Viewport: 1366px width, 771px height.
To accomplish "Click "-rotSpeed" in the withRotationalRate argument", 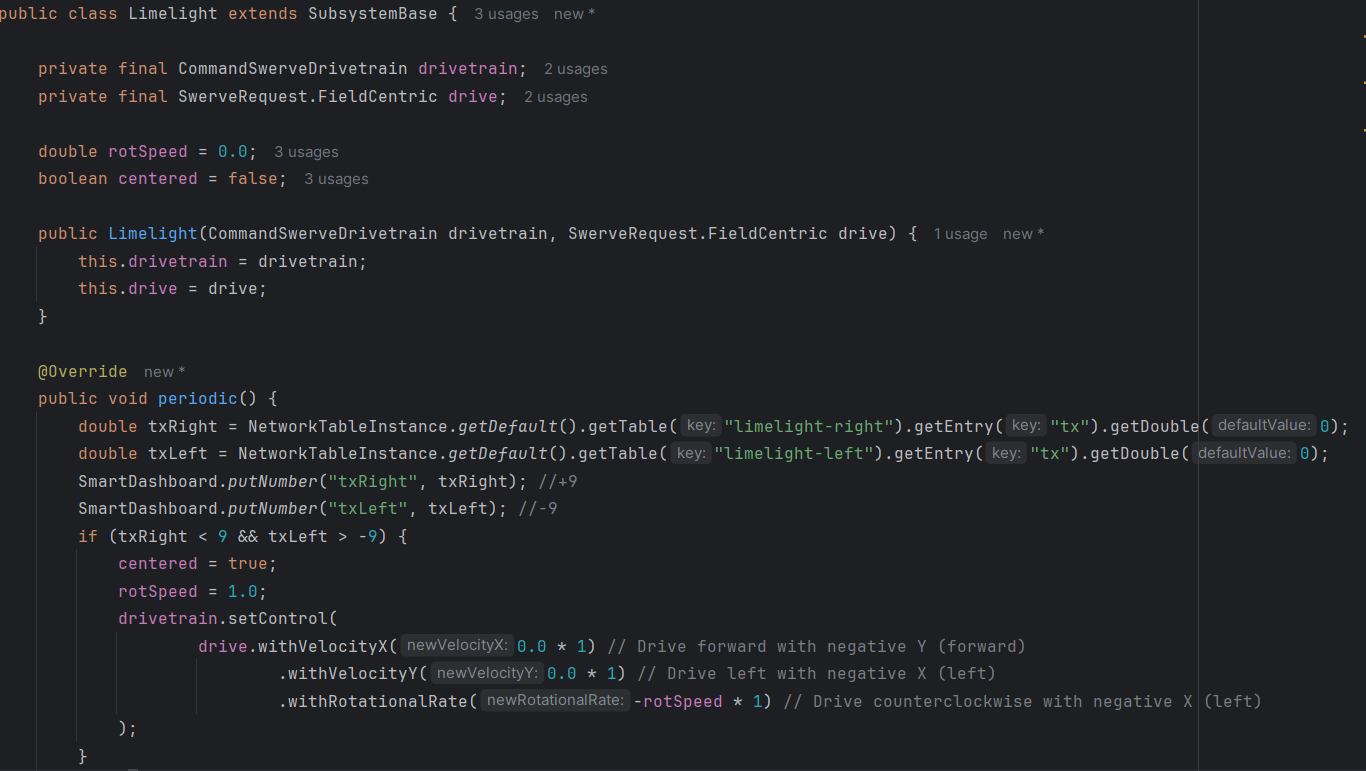I will click(x=678, y=701).
